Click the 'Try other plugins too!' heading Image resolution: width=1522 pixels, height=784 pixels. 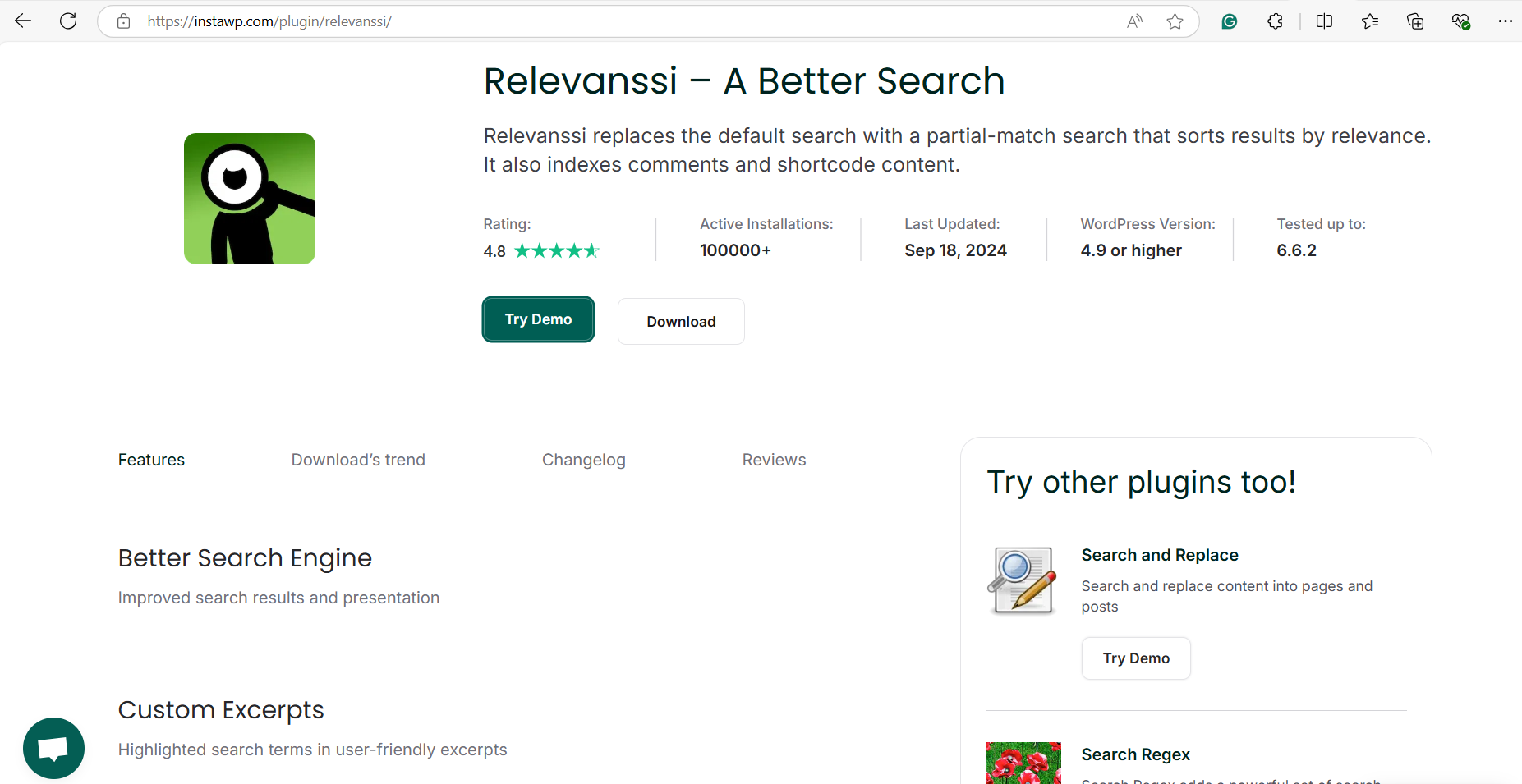pos(1141,482)
